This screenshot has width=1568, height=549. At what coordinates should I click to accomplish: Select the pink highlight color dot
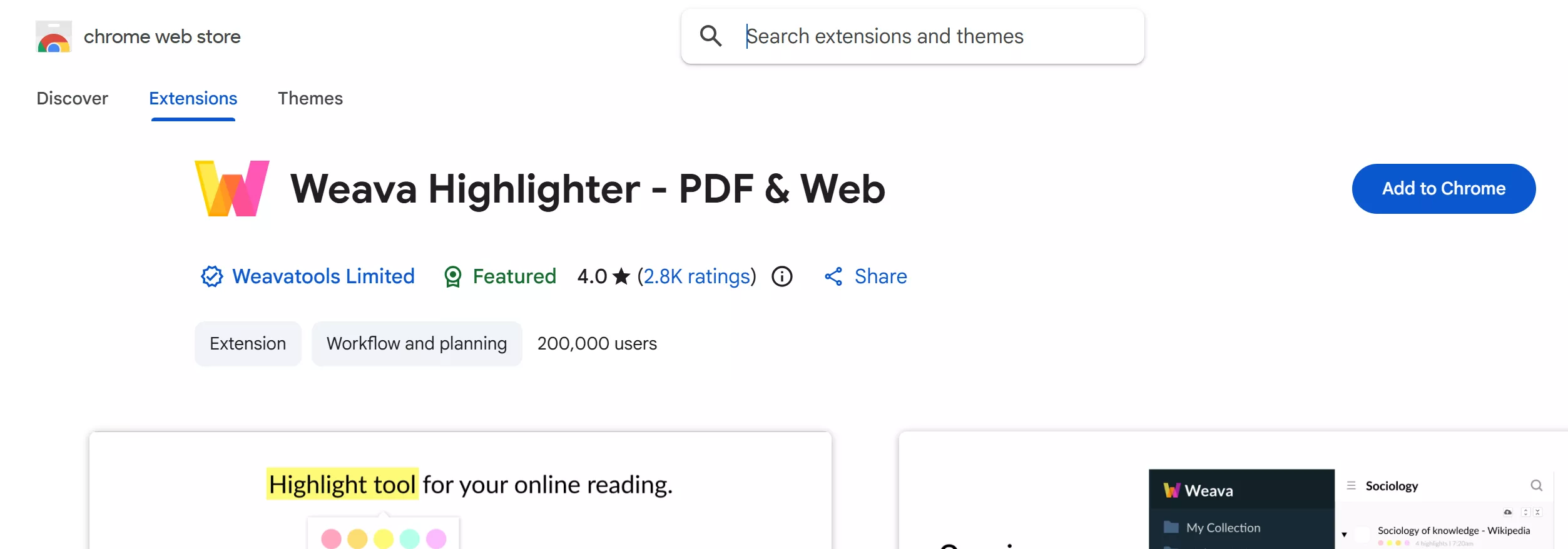[x=331, y=538]
